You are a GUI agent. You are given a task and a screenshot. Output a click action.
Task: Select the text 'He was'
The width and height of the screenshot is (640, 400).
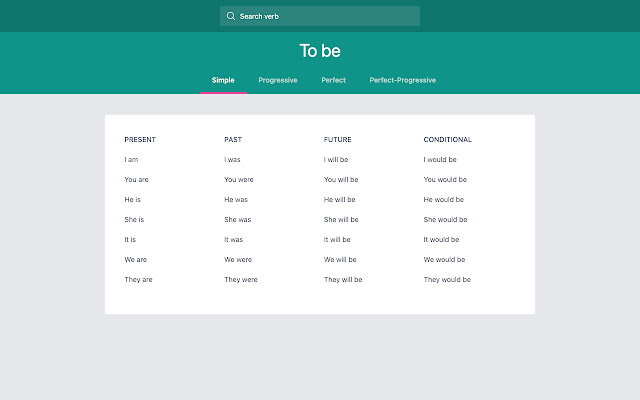[236, 200]
